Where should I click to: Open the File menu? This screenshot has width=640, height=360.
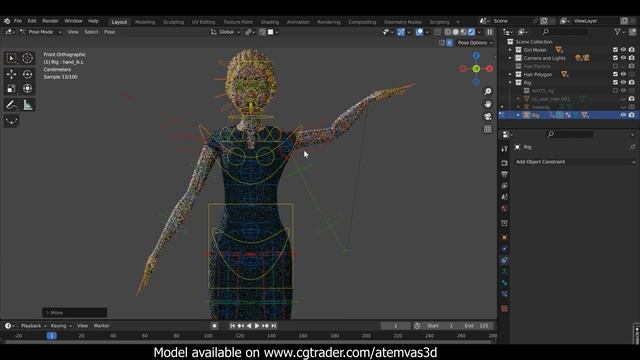click(x=18, y=21)
